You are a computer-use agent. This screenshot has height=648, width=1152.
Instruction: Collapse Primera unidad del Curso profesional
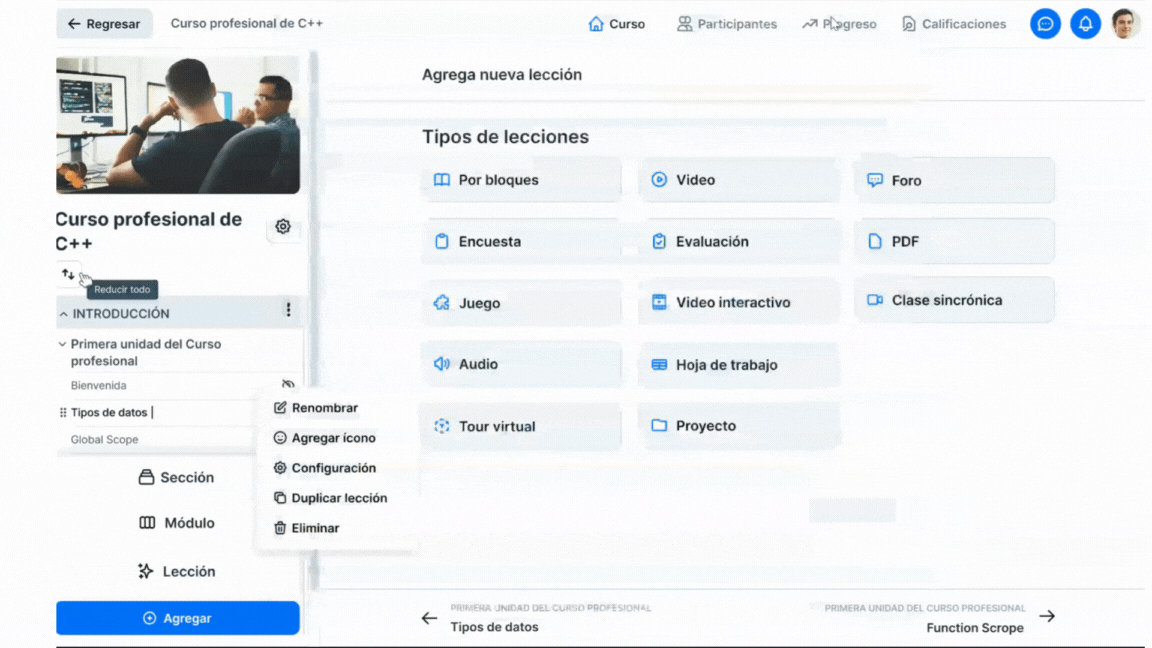click(62, 344)
